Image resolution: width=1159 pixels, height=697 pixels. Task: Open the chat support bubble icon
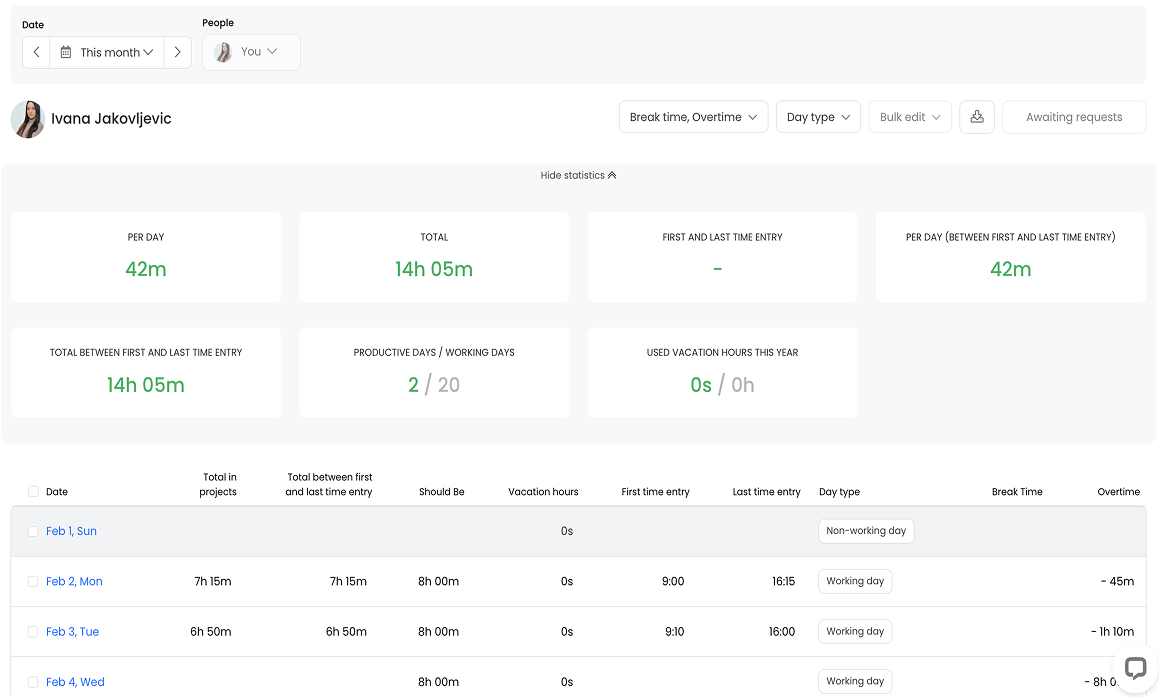click(x=1135, y=668)
